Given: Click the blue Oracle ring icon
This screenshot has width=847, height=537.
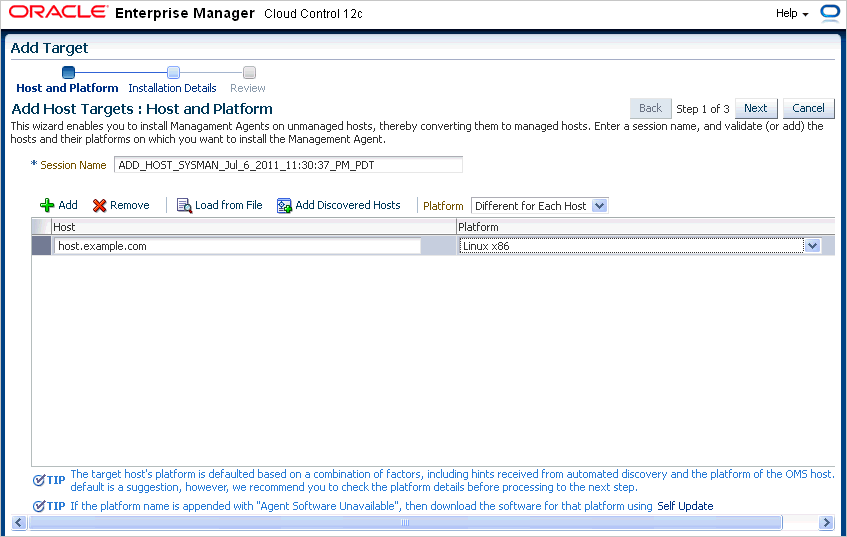Looking at the screenshot, I should click(830, 12).
